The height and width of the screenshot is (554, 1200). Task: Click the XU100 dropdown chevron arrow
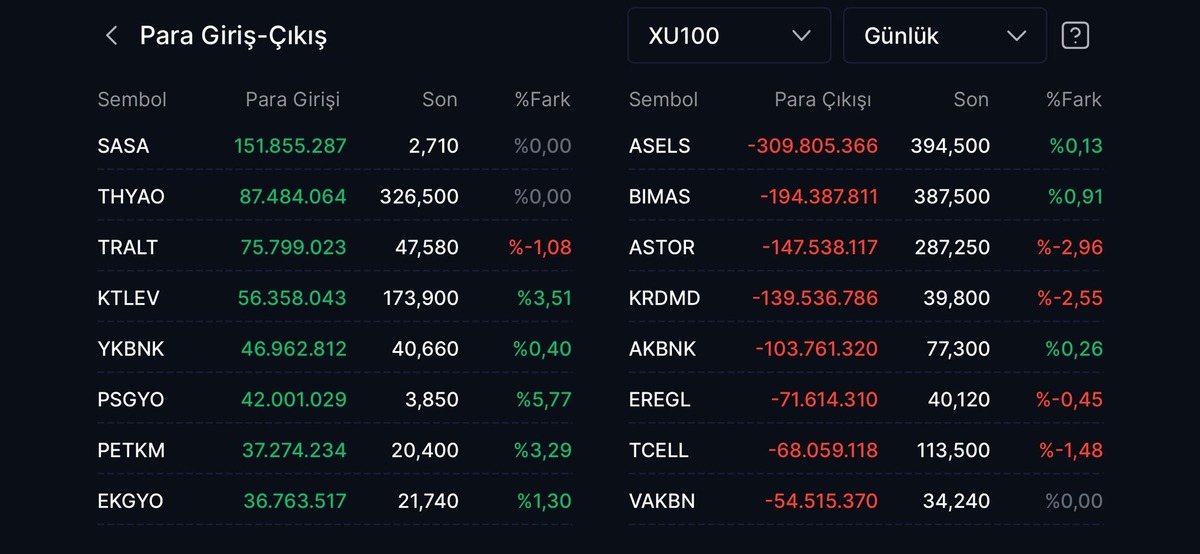801,36
